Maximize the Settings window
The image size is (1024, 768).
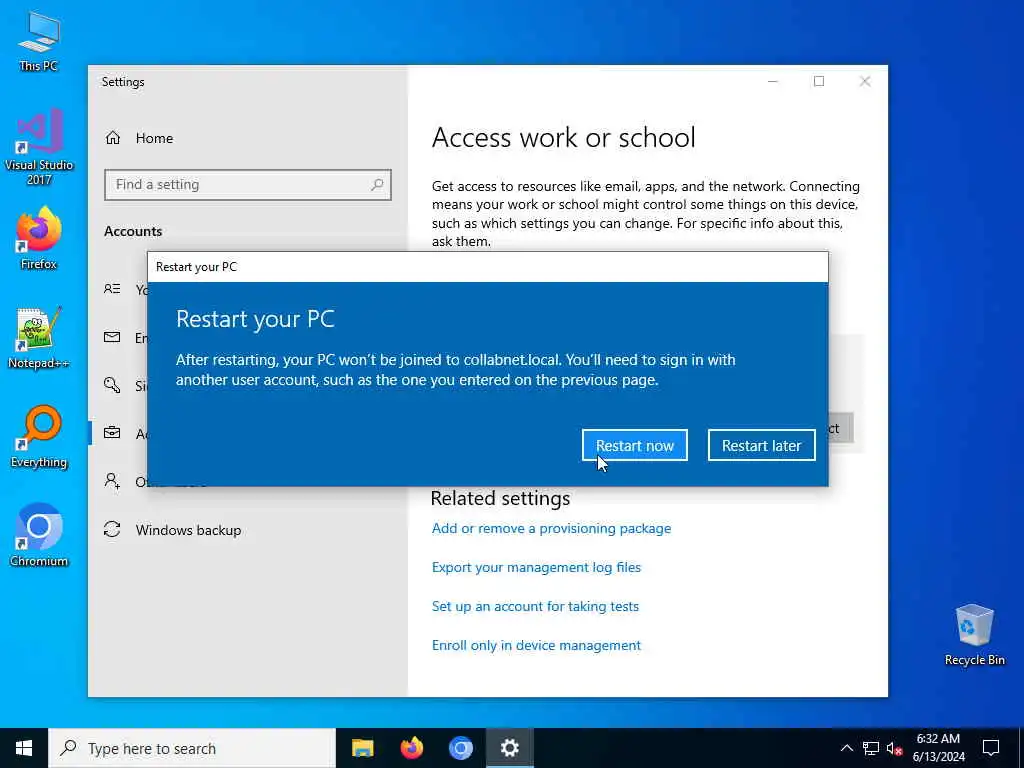point(819,82)
